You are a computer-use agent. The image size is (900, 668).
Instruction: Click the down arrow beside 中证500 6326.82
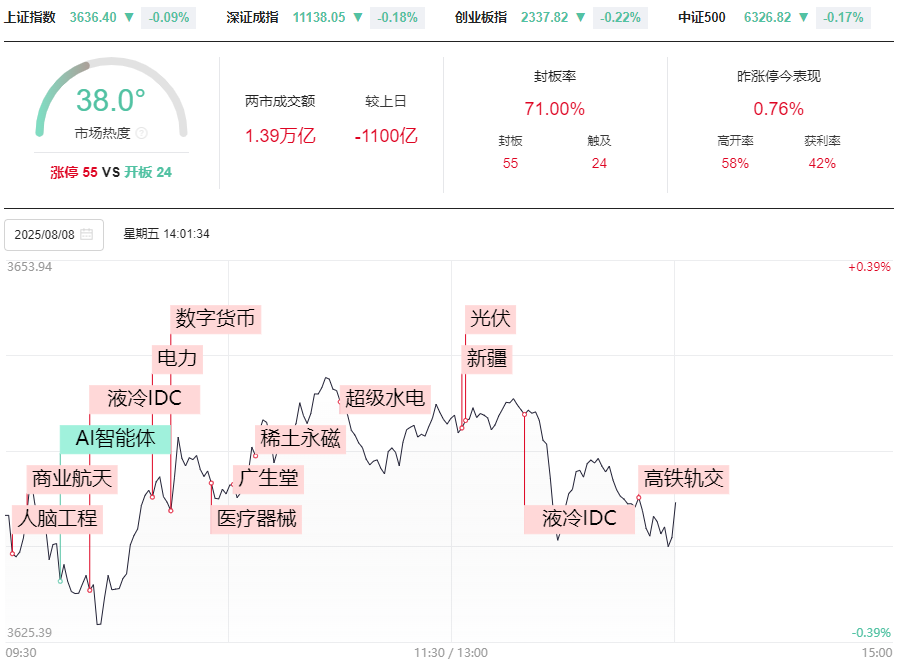(805, 17)
